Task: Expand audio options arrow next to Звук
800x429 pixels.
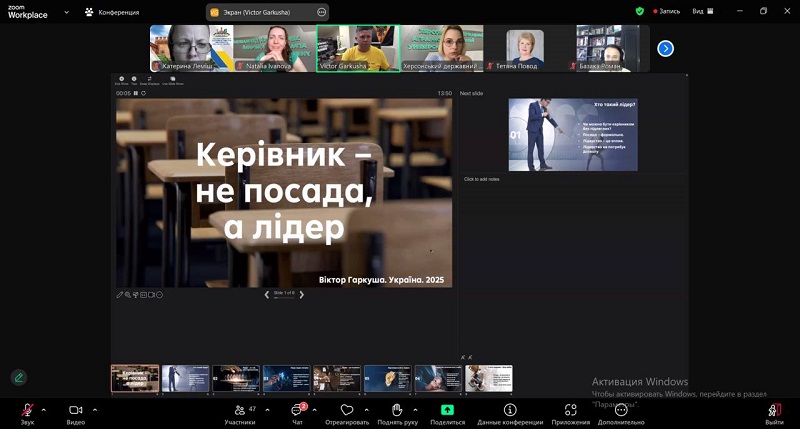Action: tap(46, 408)
